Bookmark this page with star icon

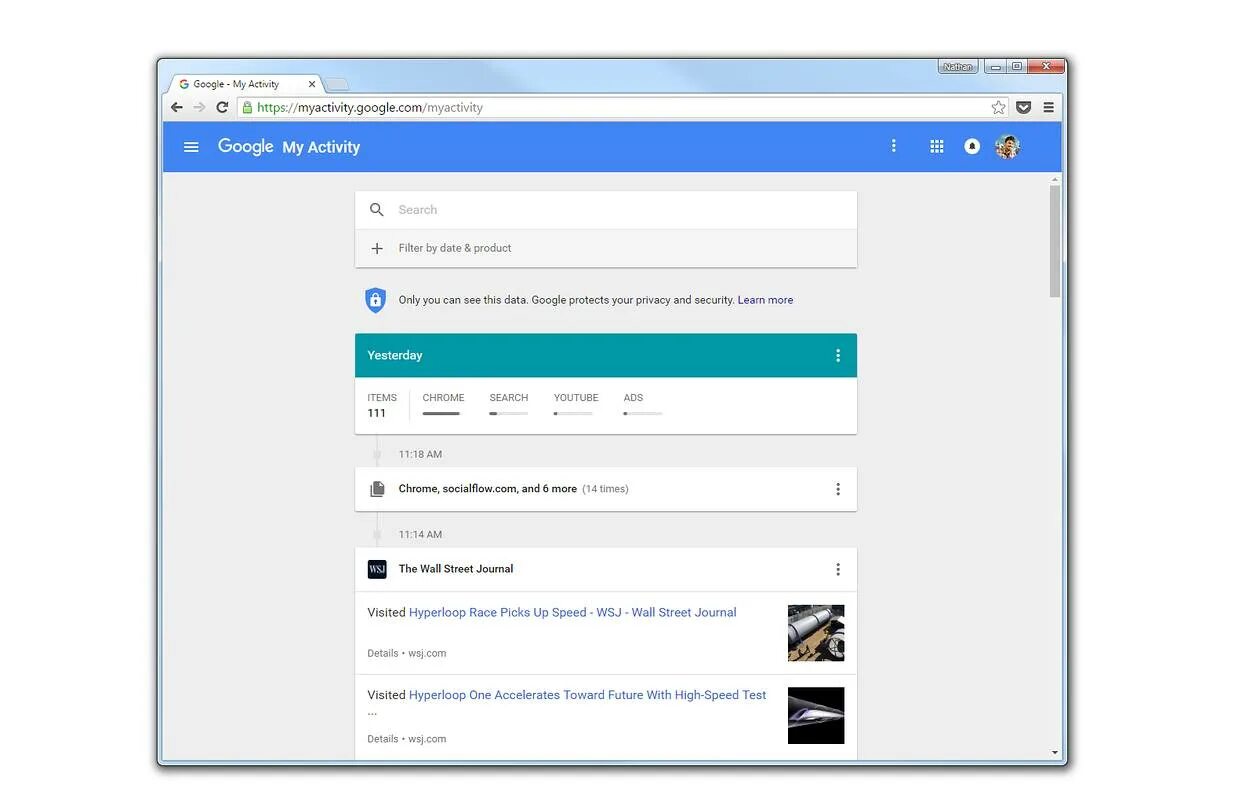pos(998,107)
